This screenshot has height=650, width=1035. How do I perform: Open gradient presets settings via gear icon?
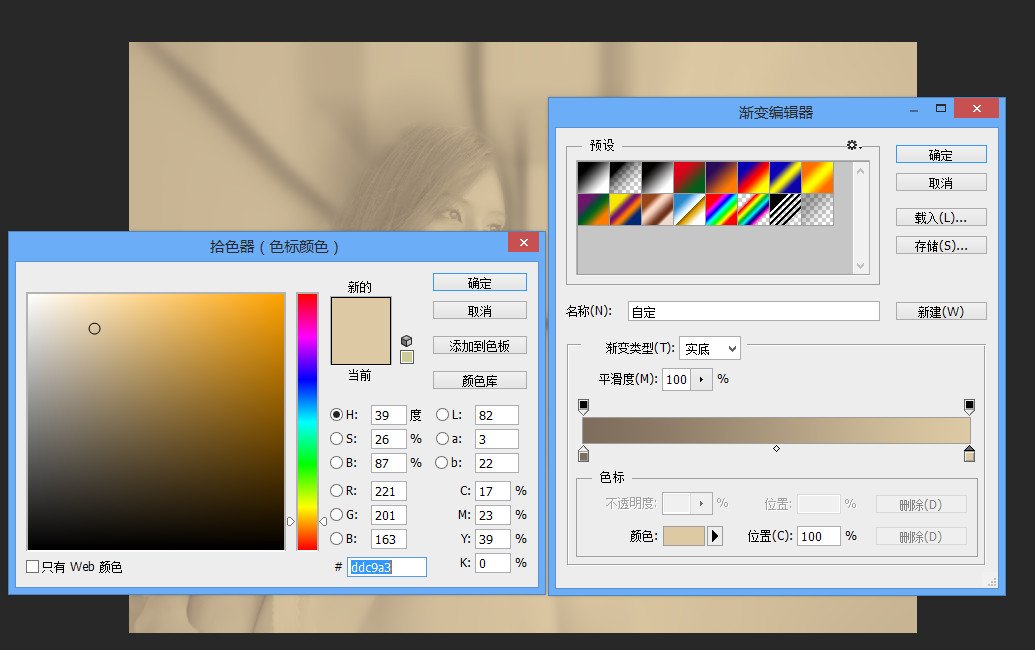pyautogui.click(x=852, y=145)
